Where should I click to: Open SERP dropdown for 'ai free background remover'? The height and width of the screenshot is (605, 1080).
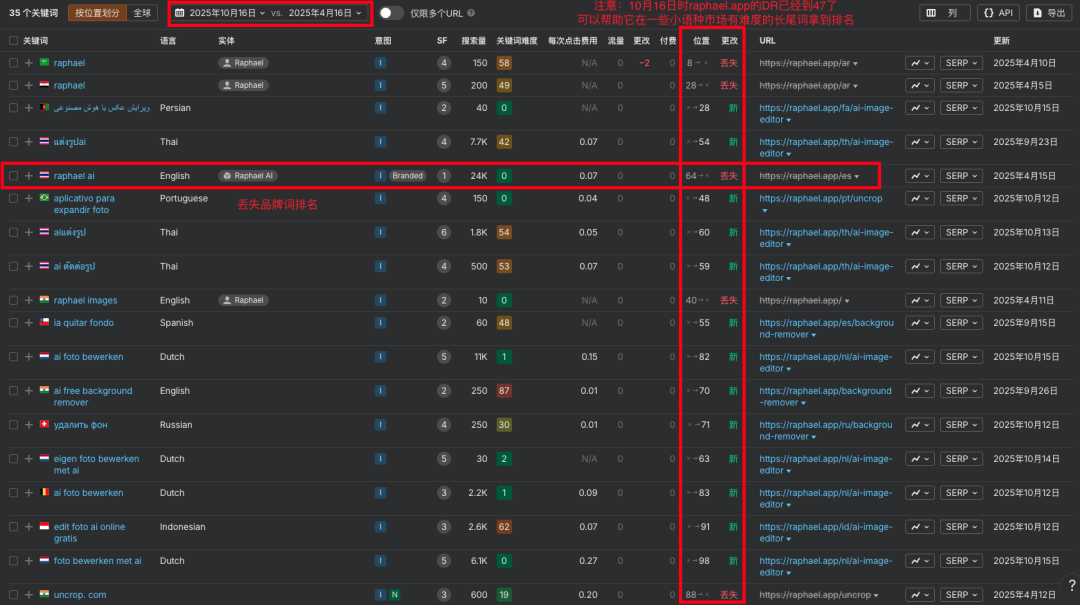point(961,391)
